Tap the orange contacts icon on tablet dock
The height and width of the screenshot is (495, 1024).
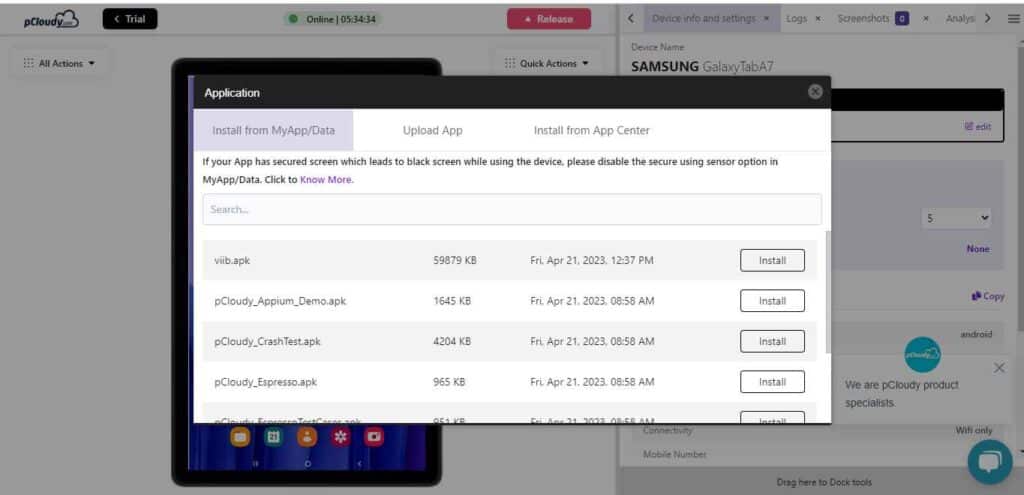(x=307, y=438)
